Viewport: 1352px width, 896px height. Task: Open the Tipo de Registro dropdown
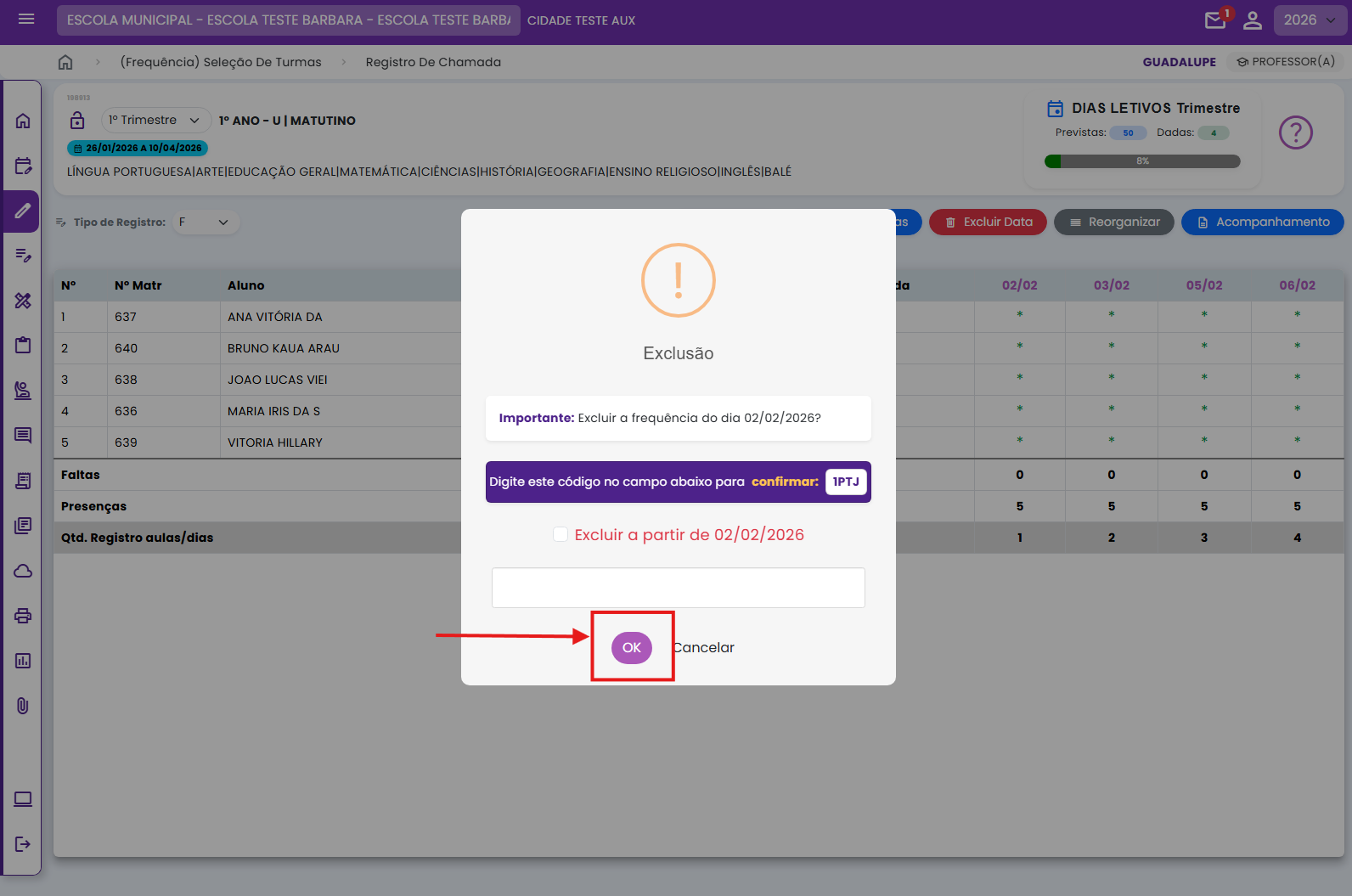[x=205, y=223]
